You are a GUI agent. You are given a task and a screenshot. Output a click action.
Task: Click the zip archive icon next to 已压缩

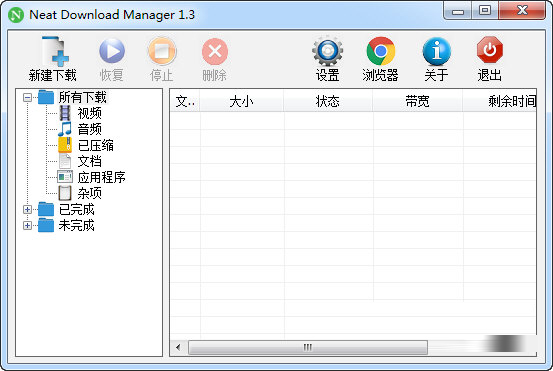[x=65, y=145]
